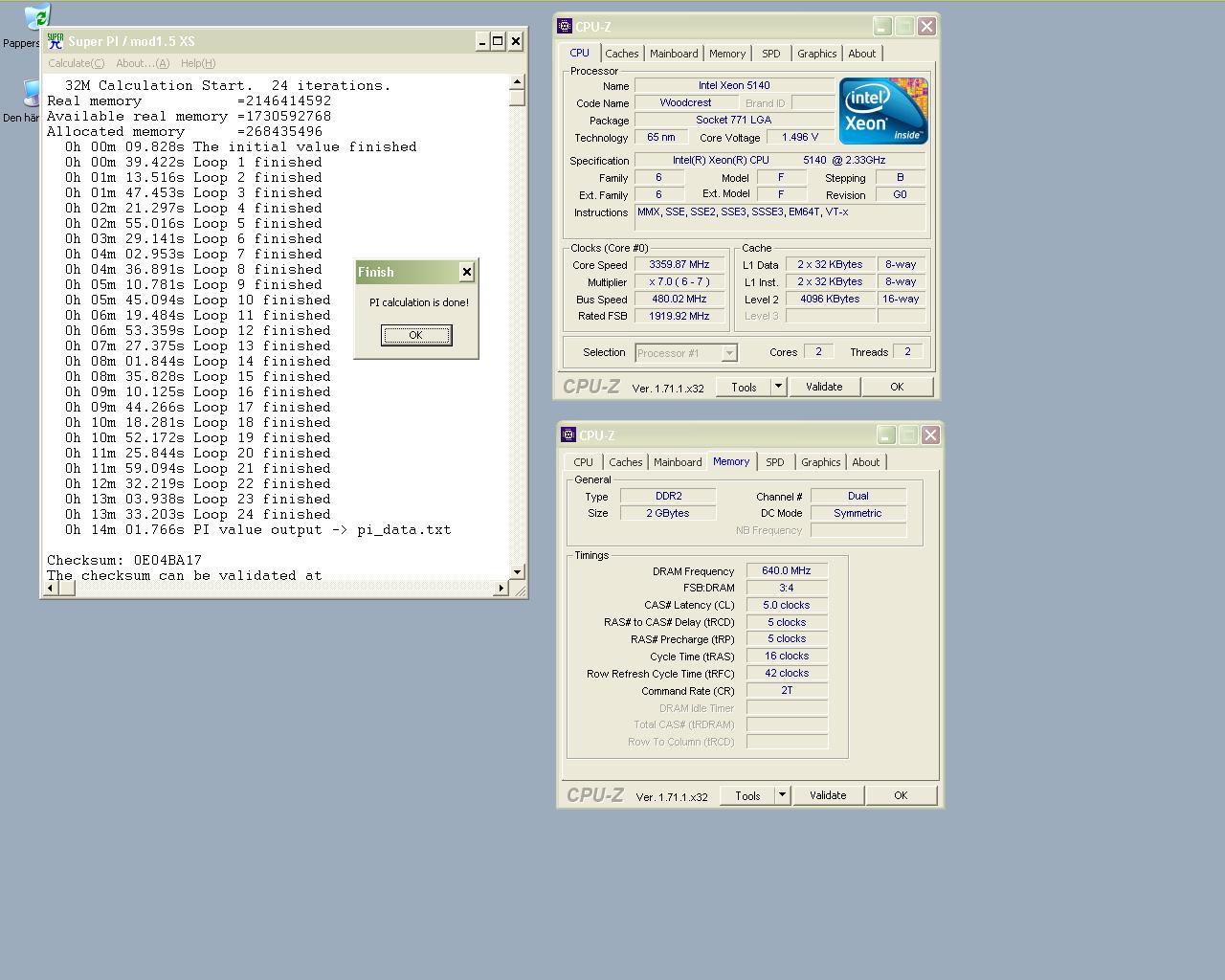Click OK in top CPU-Z window
Viewport: 1225px width, 980px height.
pyautogui.click(x=897, y=387)
